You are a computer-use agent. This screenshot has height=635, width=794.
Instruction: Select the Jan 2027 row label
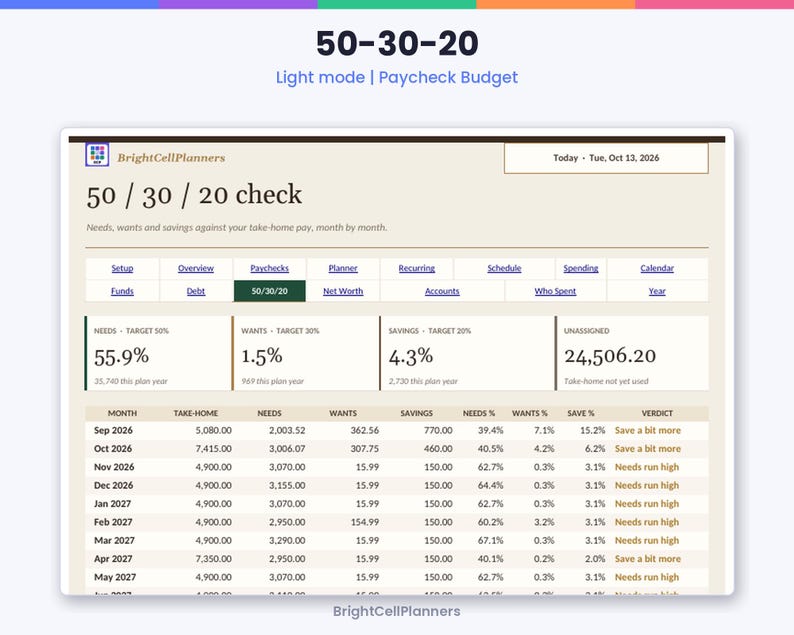point(112,504)
